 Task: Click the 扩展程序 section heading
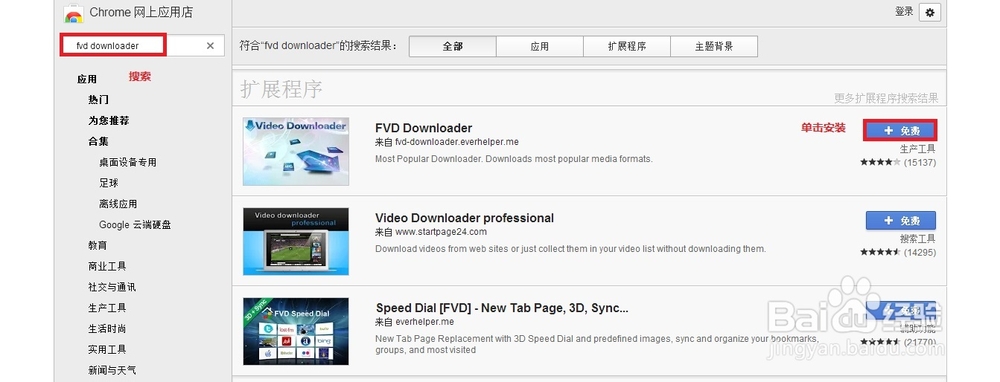tap(281, 89)
